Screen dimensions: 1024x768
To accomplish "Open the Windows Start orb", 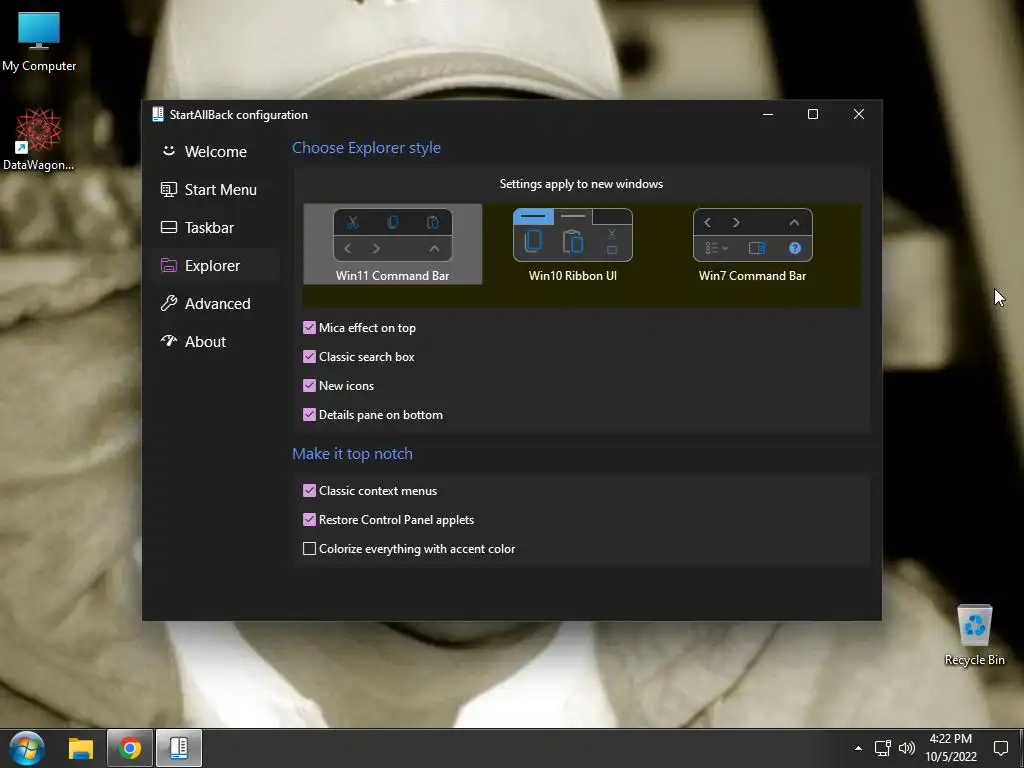I will point(27,748).
